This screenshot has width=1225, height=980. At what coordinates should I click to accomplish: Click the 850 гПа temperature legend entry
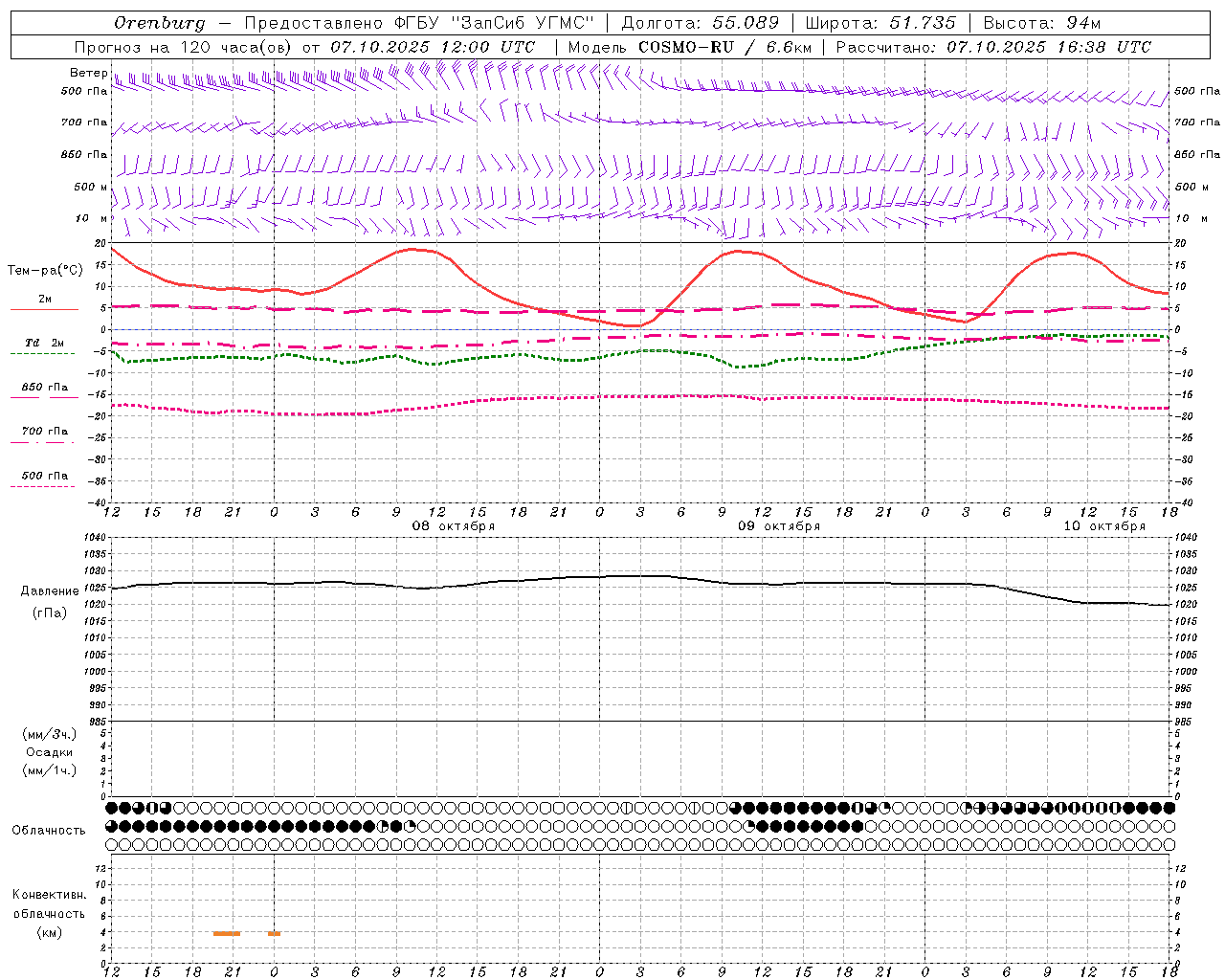(45, 388)
